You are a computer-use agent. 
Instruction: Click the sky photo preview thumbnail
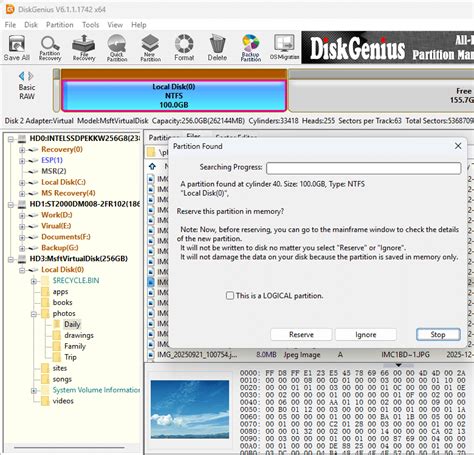(x=190, y=409)
